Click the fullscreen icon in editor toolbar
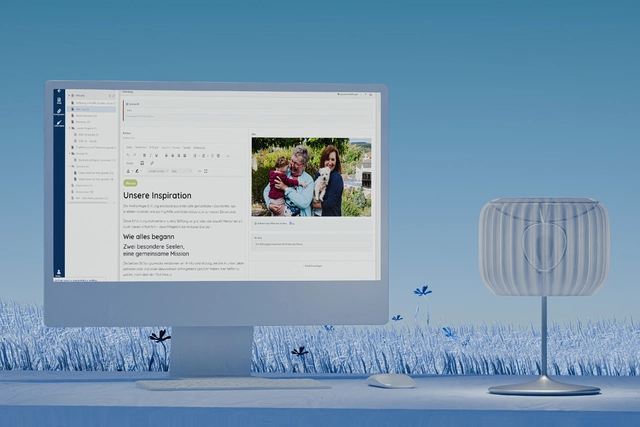Viewport: 640px width, 427px height. [206, 171]
